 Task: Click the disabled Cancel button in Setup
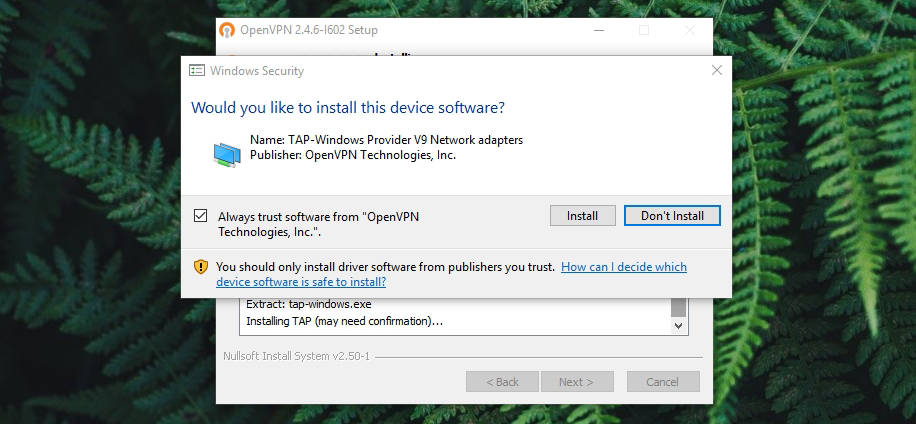point(663,382)
